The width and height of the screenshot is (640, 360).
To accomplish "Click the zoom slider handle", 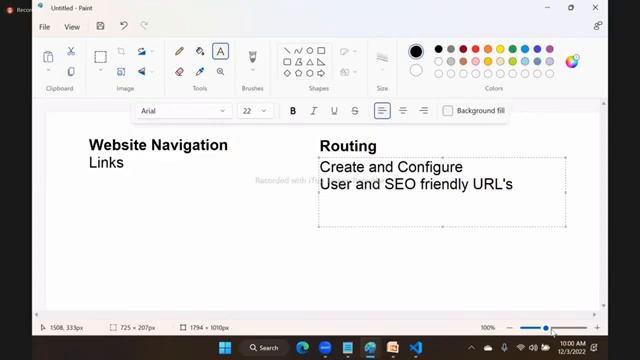I will coord(546,328).
